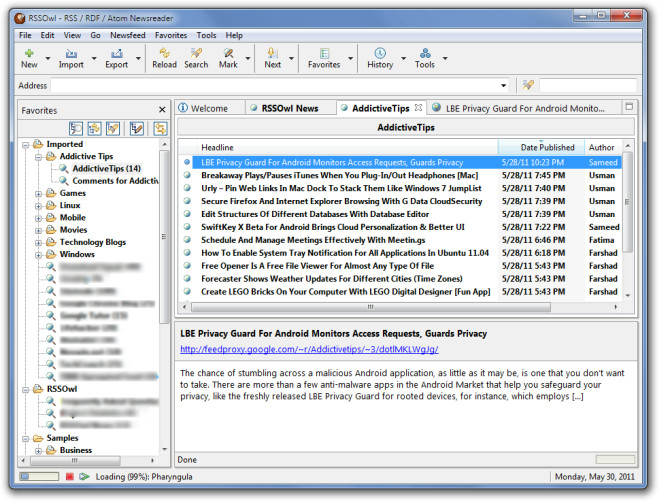
Task: Collapse the Imported folder
Action: (26, 145)
